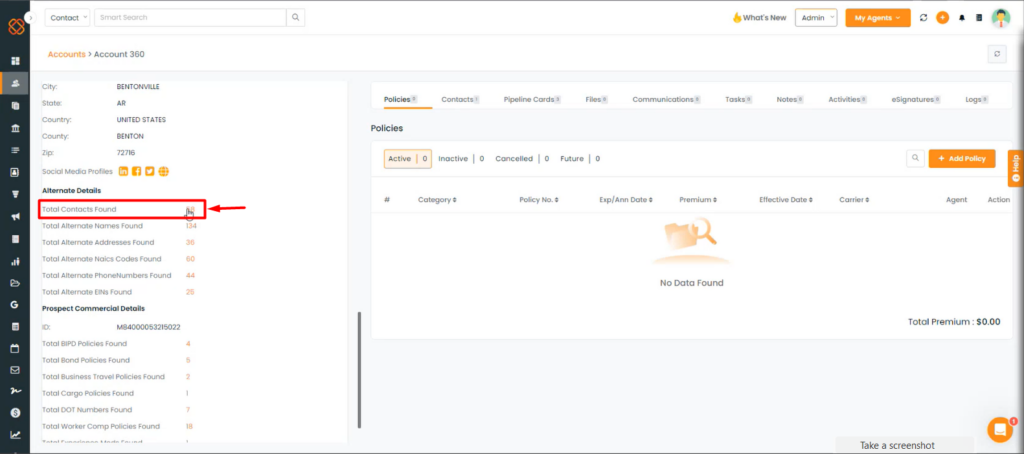Open the text lines list icon in sidebar
The image size is (1024, 454).
click(15, 150)
